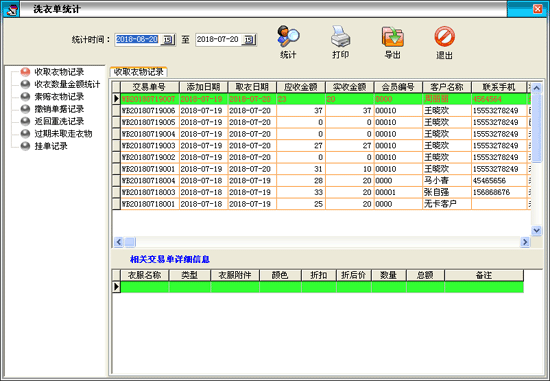Select order row WB20180719006
Image resolution: width=550 pixels, height=381 pixels.
[x=321, y=111]
